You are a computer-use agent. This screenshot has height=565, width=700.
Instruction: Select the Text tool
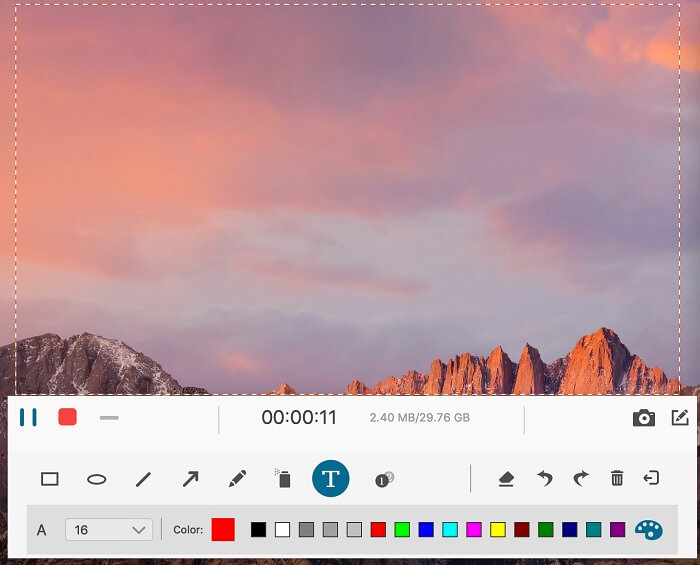[x=330, y=478]
